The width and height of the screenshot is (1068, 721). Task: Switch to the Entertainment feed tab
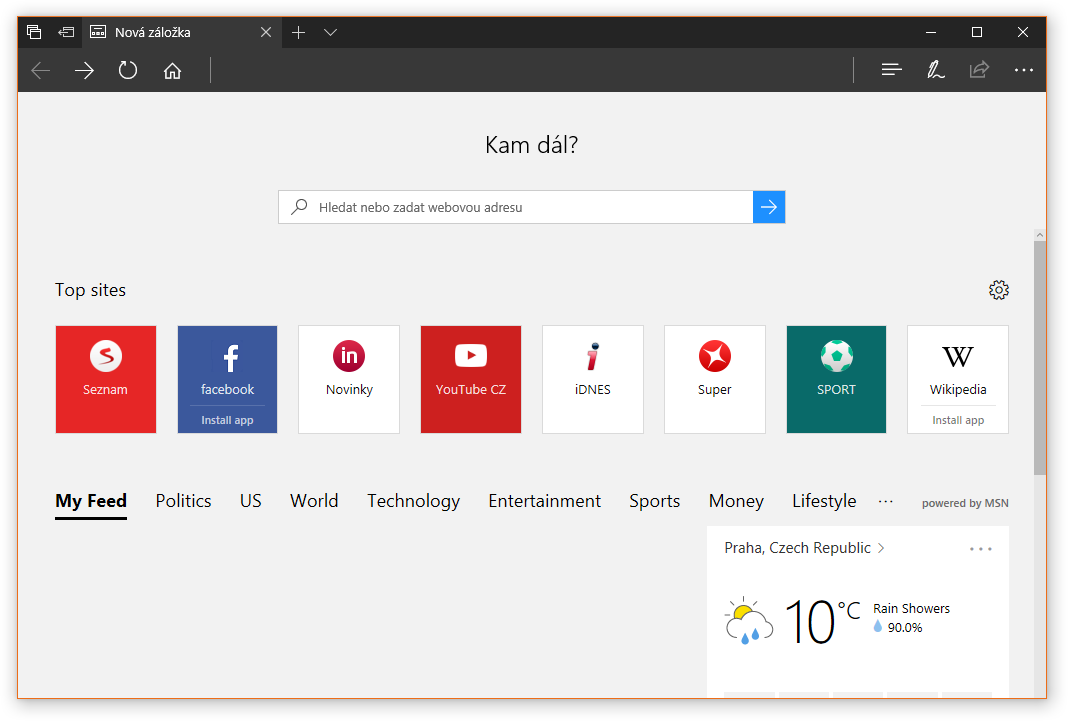544,501
